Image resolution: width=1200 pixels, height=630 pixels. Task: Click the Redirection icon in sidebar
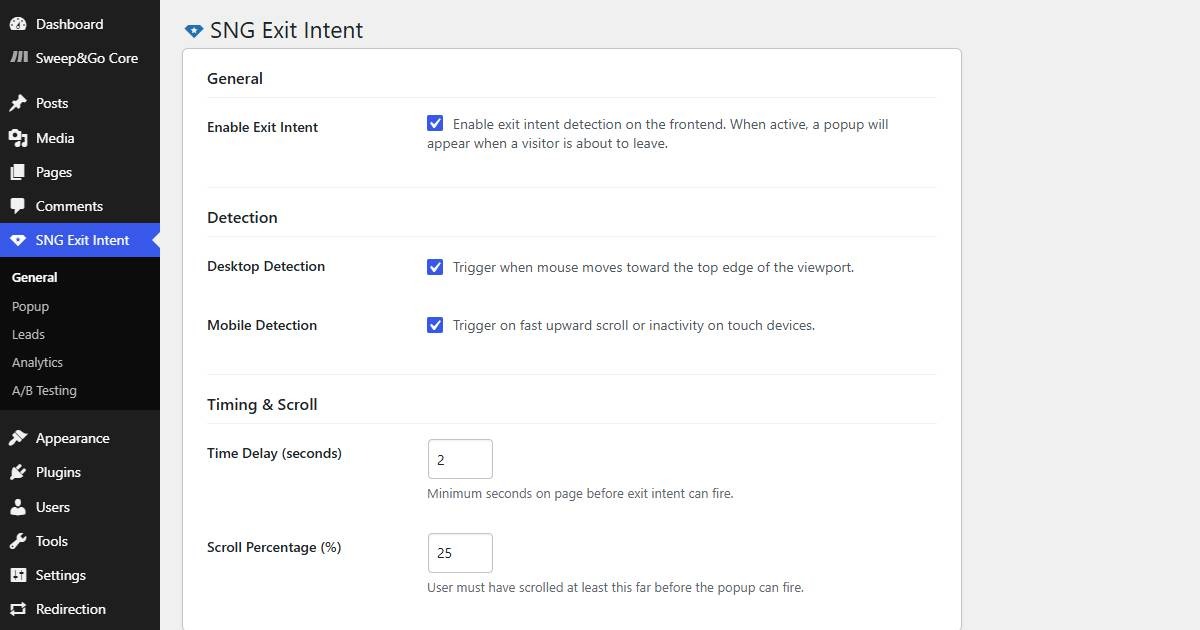pyautogui.click(x=18, y=609)
